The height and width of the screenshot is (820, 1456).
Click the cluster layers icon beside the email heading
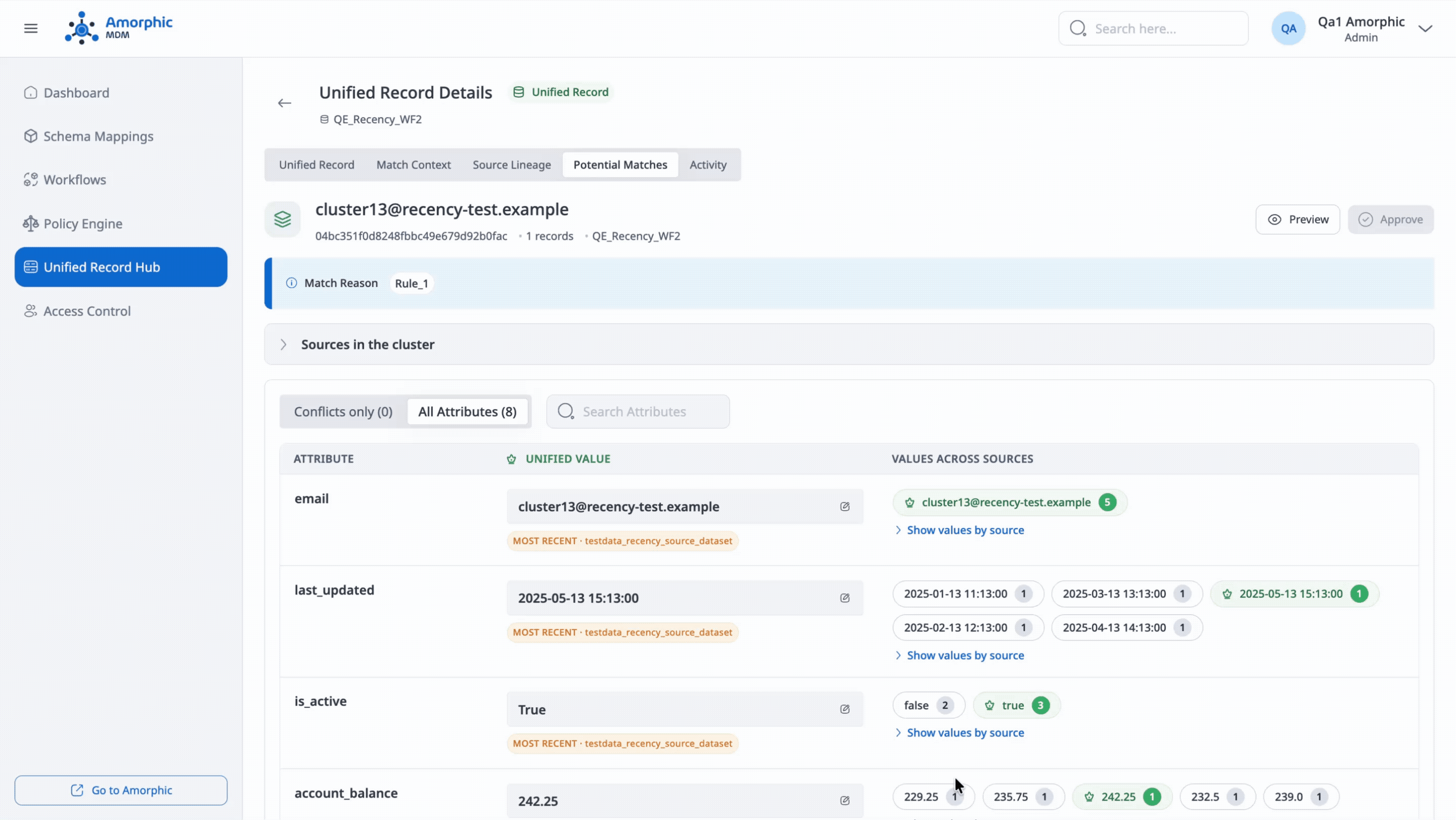(283, 219)
